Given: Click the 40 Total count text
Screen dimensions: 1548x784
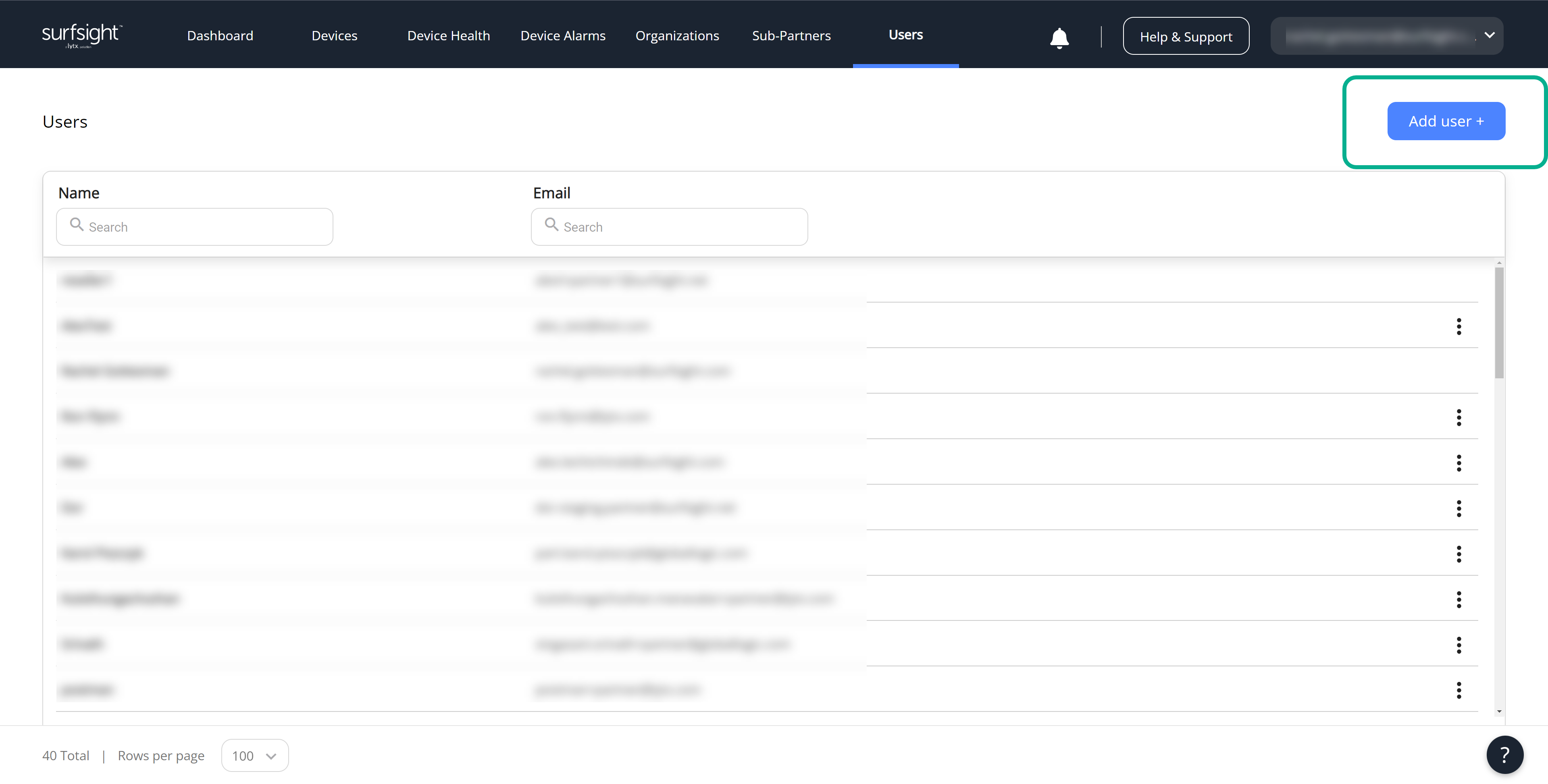Looking at the screenshot, I should tap(65, 755).
